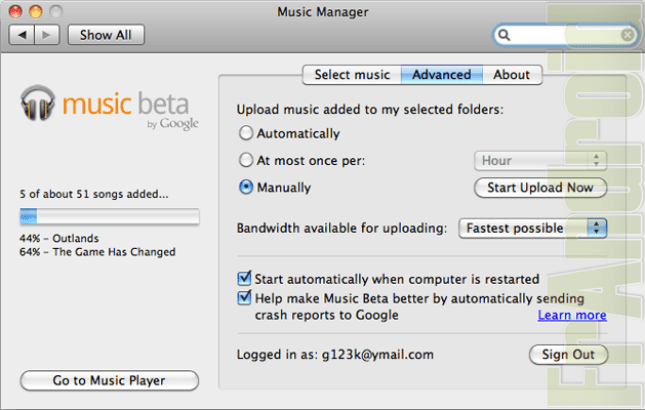Viewport: 645px width, 410px height.
Task: Open the Fastest possible bandwidth dropdown
Action: (x=533, y=228)
